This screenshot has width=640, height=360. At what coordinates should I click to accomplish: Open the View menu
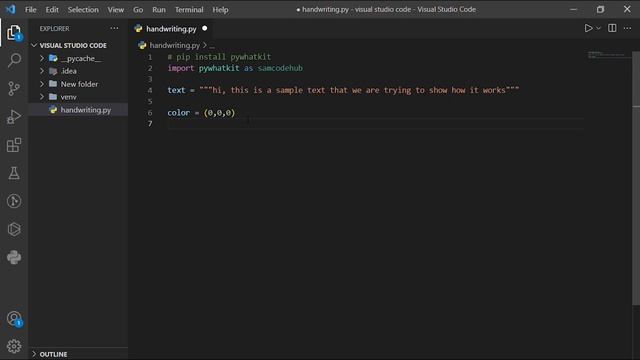[x=116, y=9]
